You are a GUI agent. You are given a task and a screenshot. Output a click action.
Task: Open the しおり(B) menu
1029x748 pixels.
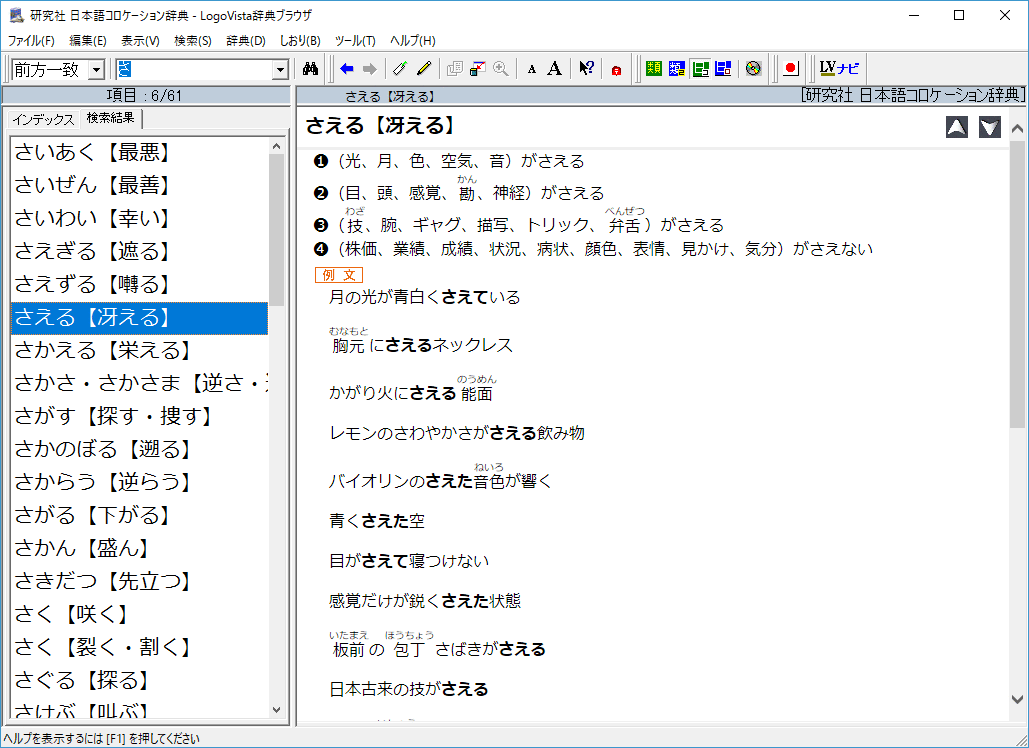coord(300,41)
